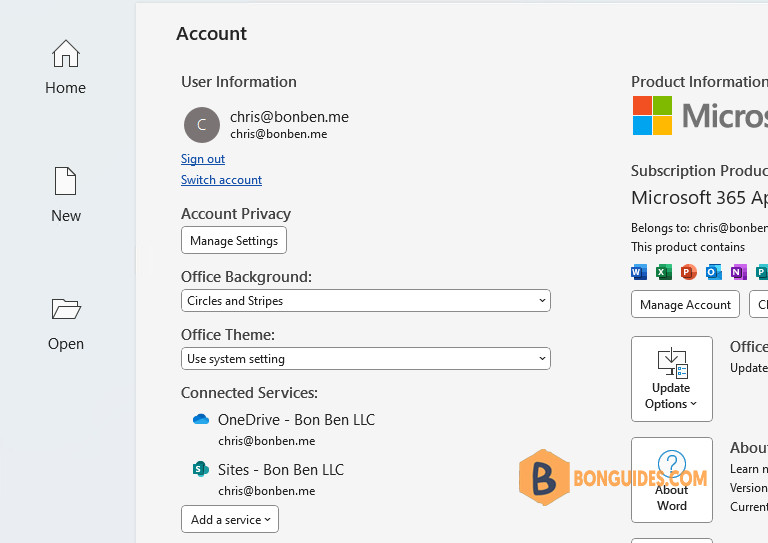Click the Word app icon
768x543 pixels.
click(x=639, y=272)
